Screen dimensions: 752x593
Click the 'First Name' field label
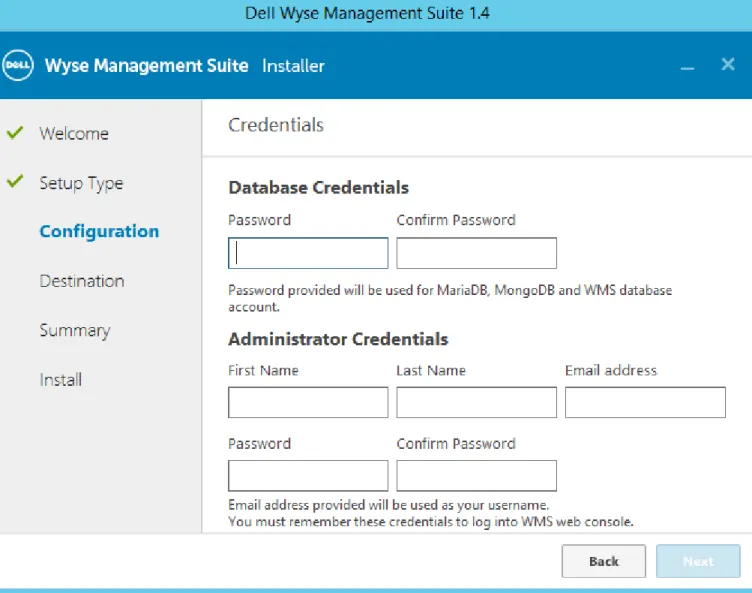click(x=263, y=370)
